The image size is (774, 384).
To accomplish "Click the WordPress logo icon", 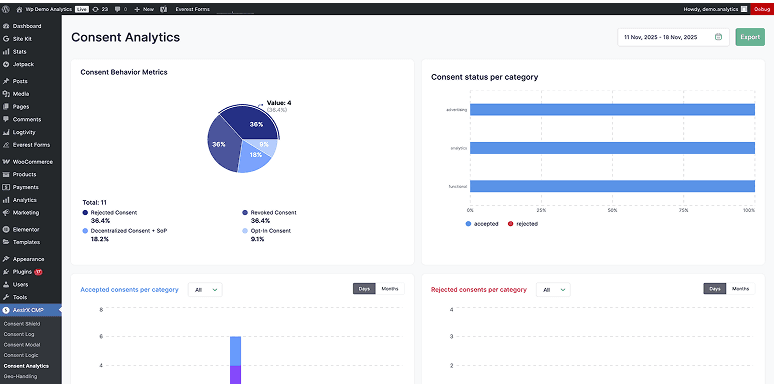I will (x=6, y=9).
